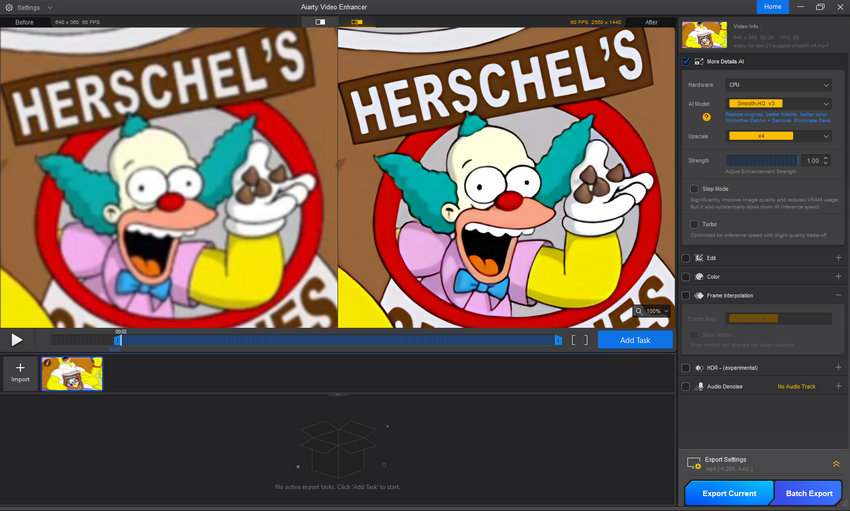Select the imported clip thumbnail
Screen dimensions: 850x511
coord(72,373)
